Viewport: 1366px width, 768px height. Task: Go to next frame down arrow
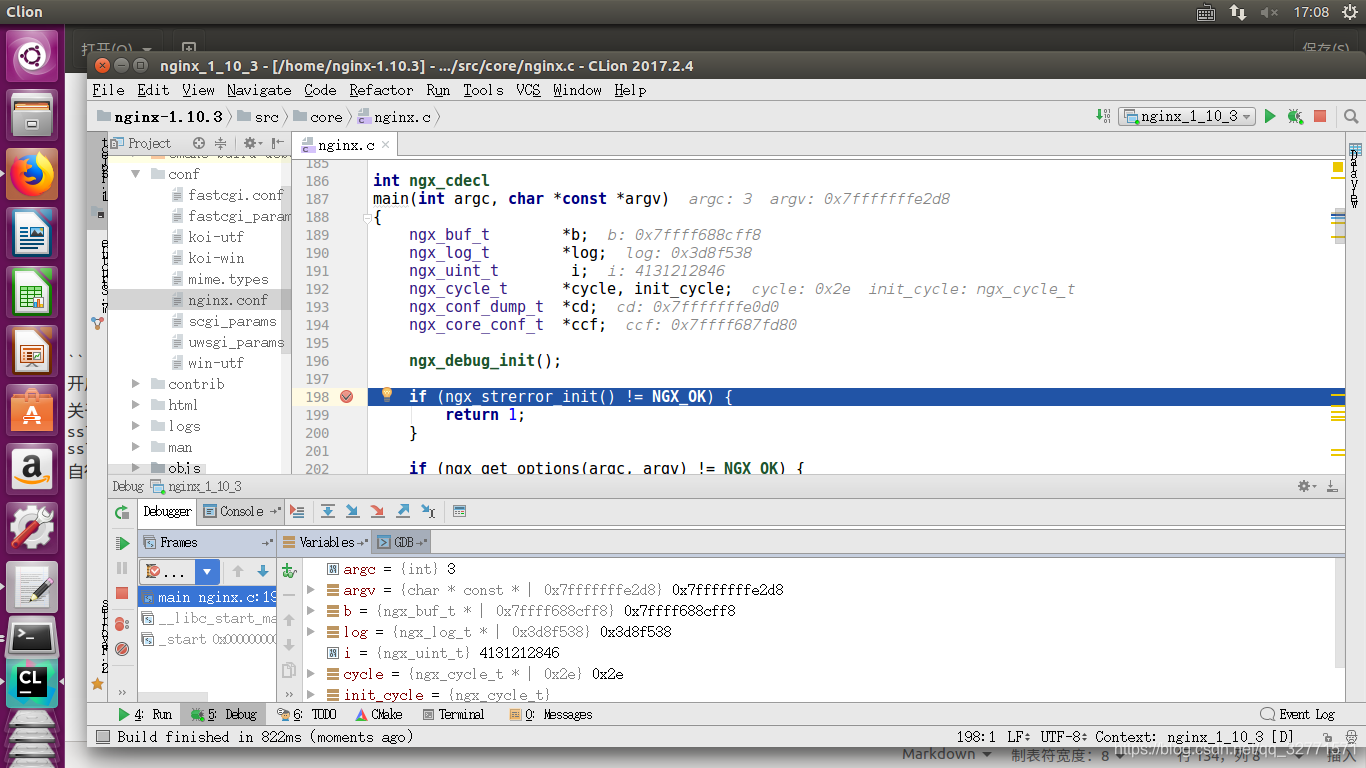(263, 571)
